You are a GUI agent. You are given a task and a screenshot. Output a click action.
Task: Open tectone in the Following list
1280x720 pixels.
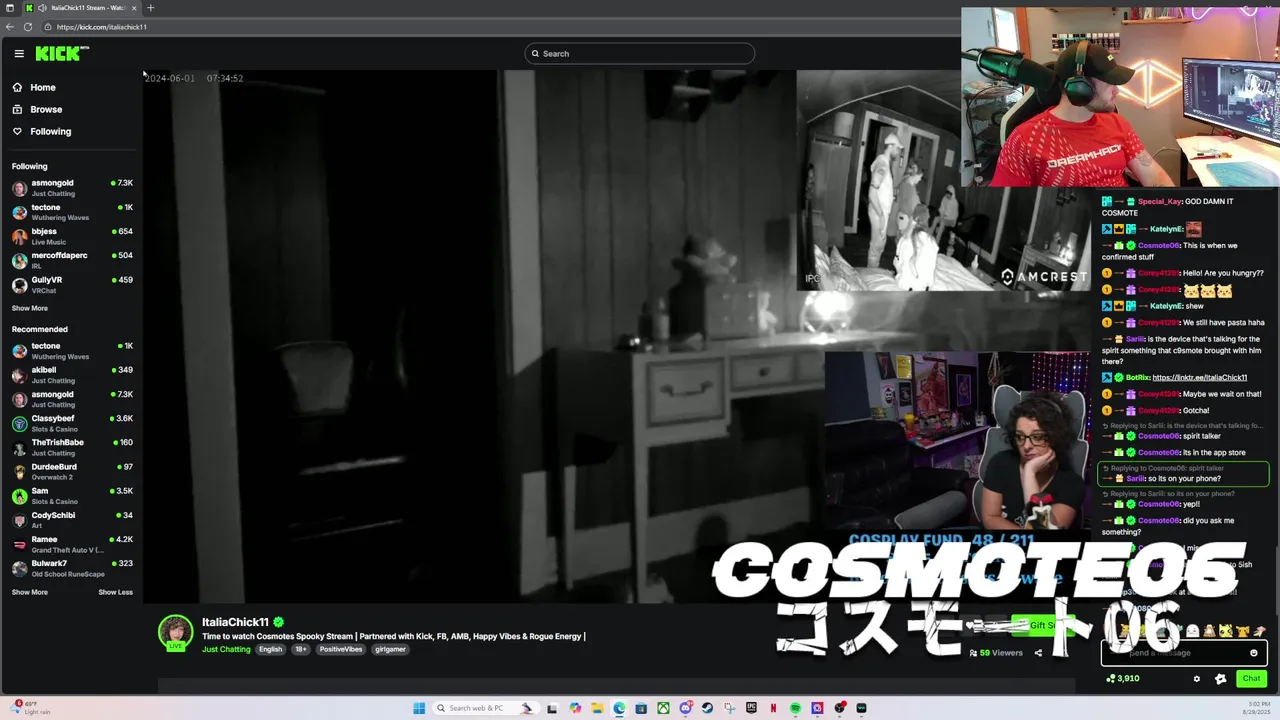pyautogui.click(x=72, y=212)
